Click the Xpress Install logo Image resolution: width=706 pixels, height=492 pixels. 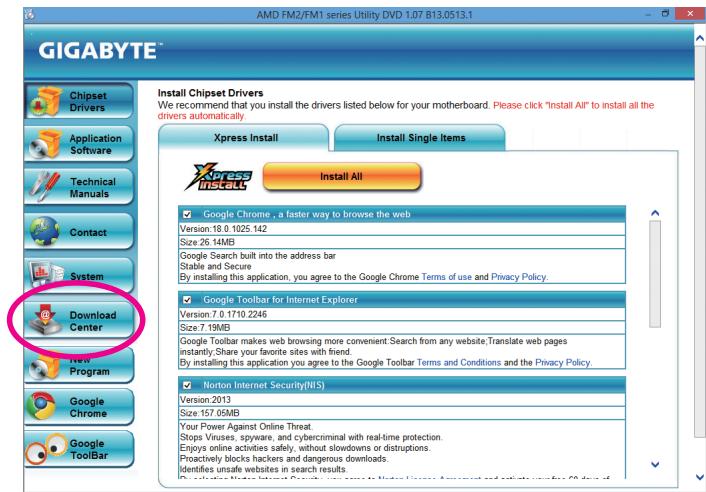pos(218,177)
